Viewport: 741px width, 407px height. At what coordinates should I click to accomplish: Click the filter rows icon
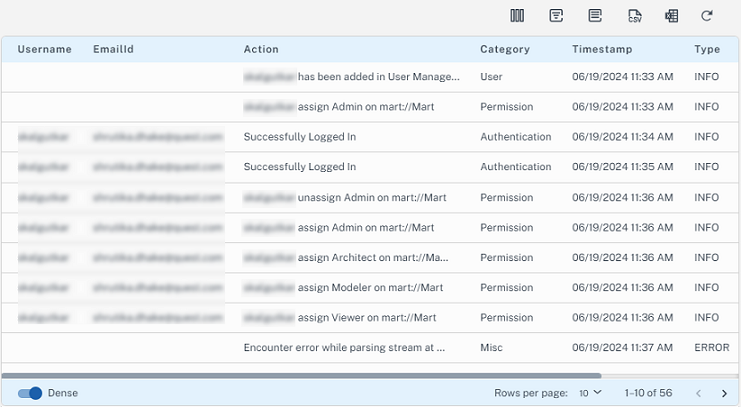557,16
